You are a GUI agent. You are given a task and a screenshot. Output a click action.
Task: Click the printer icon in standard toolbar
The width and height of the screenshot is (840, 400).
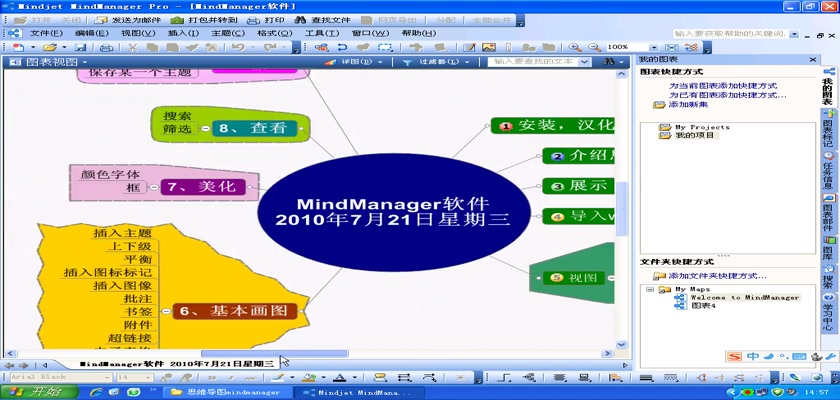107,47
